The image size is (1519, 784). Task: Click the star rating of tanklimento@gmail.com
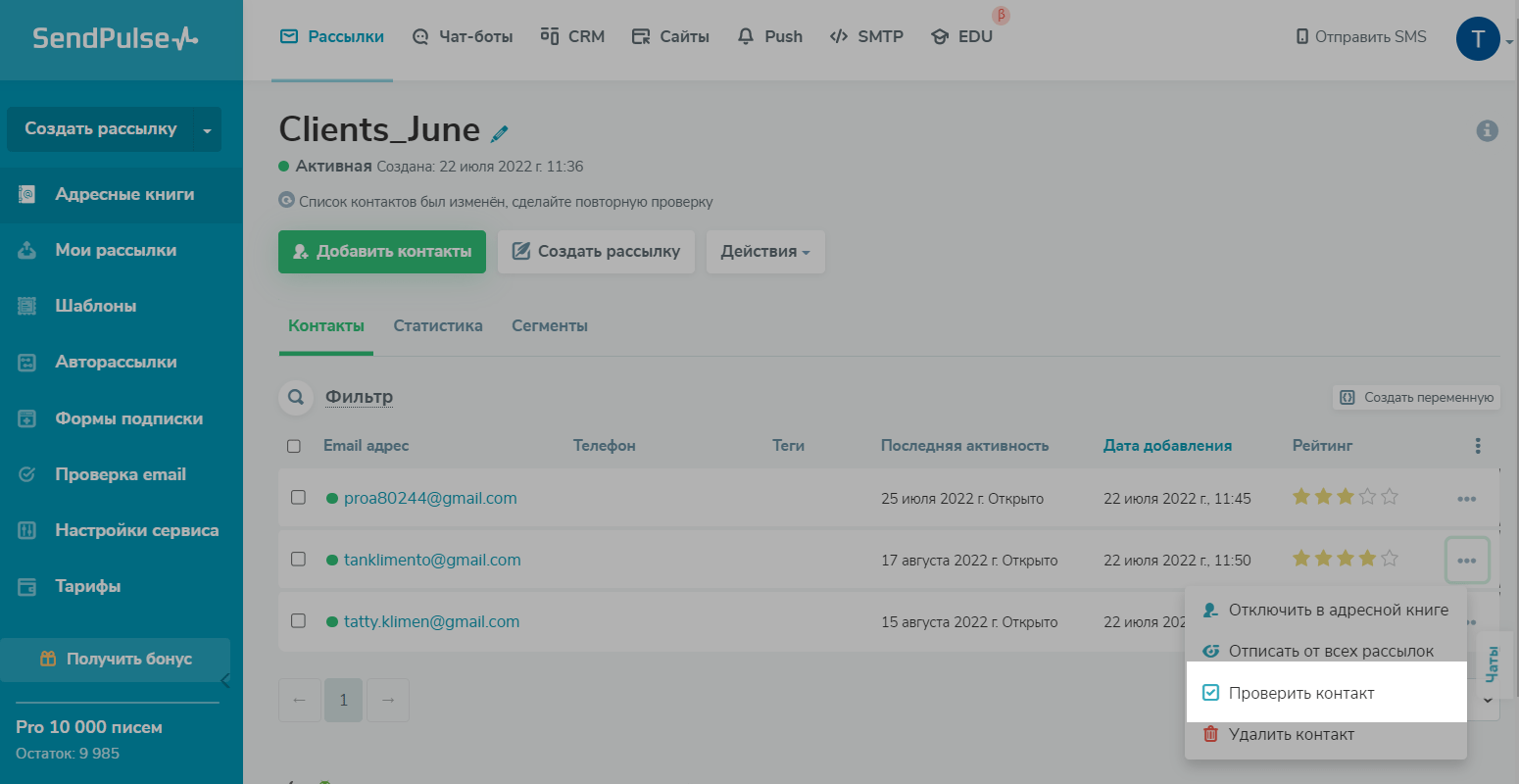coord(1345,560)
